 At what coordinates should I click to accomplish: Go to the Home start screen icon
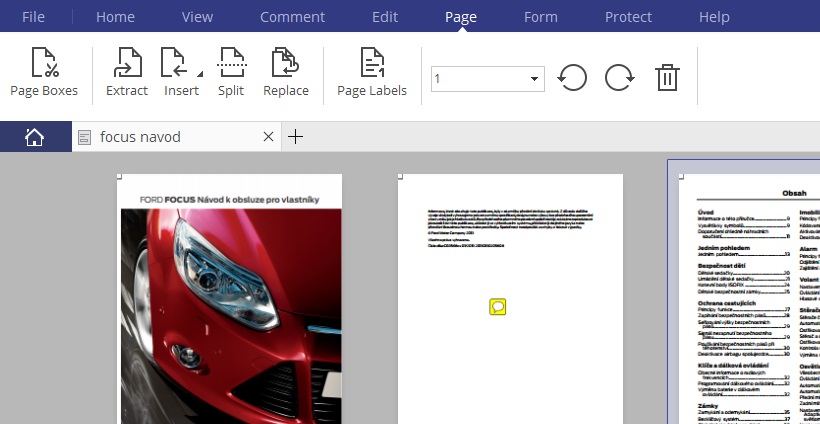pos(35,137)
